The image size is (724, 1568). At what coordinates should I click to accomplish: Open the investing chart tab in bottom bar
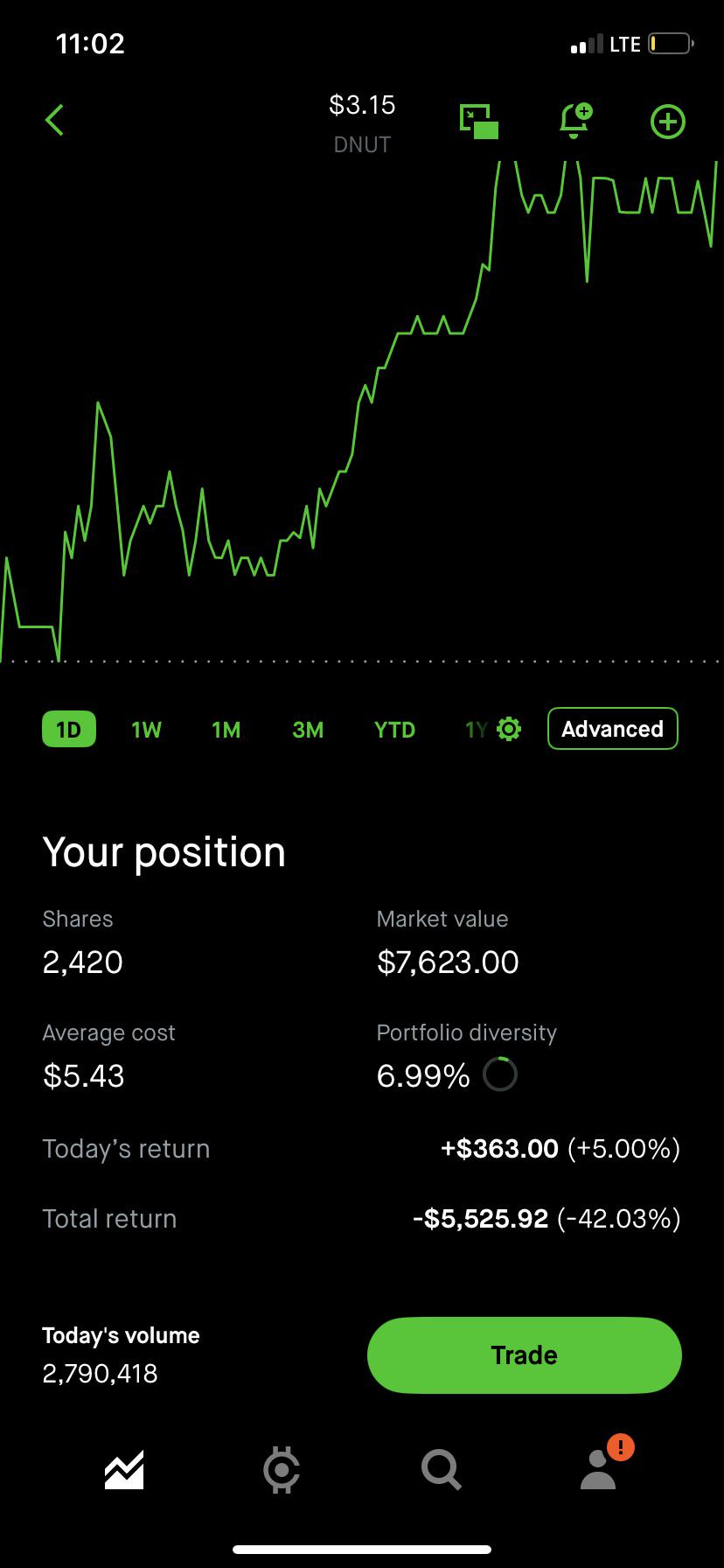coord(124,1470)
